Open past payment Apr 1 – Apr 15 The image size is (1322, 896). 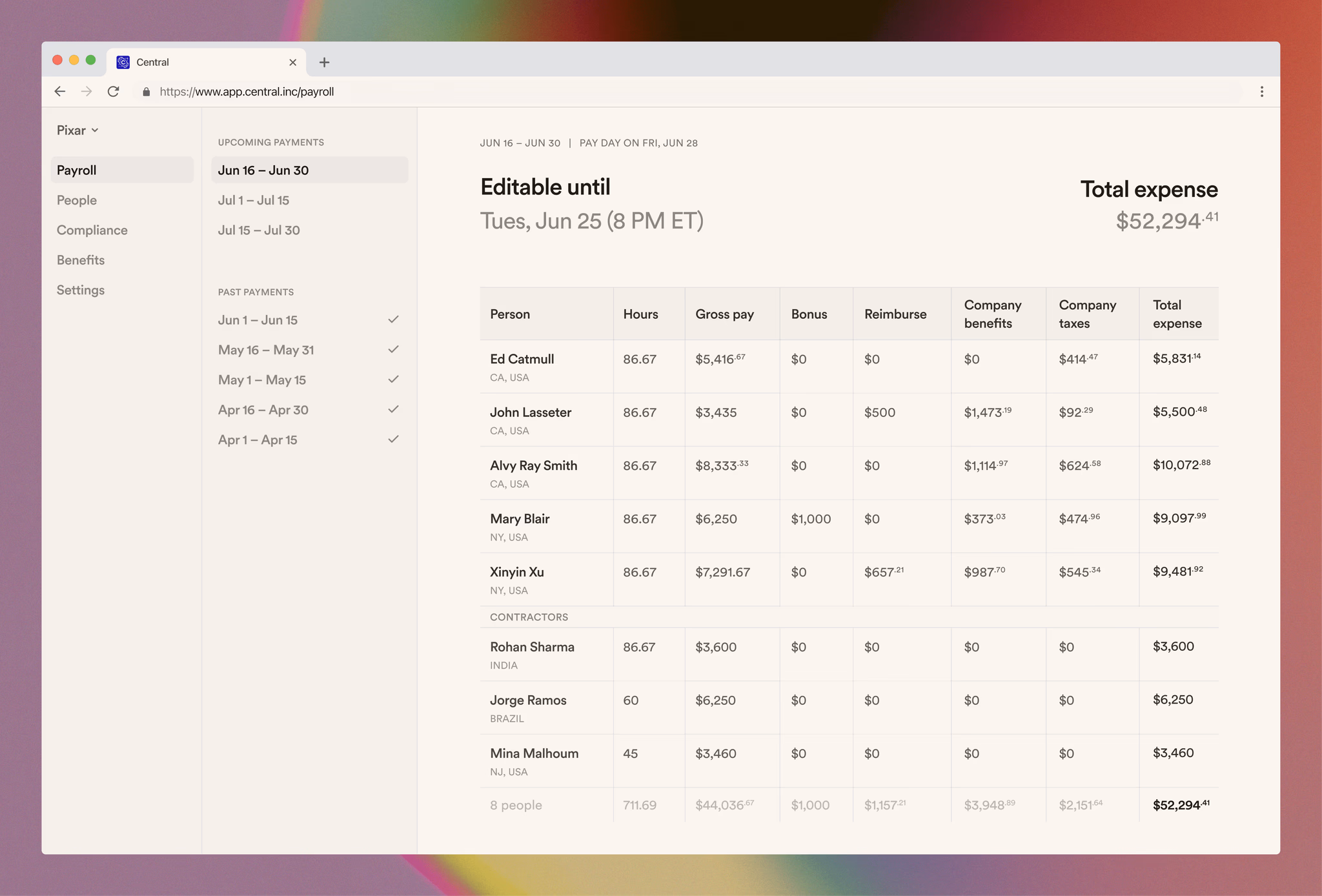258,440
